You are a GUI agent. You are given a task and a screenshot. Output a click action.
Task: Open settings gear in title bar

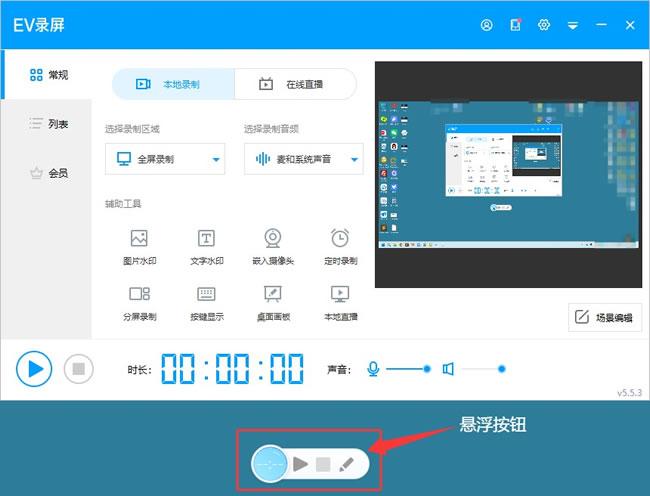[x=544, y=25]
